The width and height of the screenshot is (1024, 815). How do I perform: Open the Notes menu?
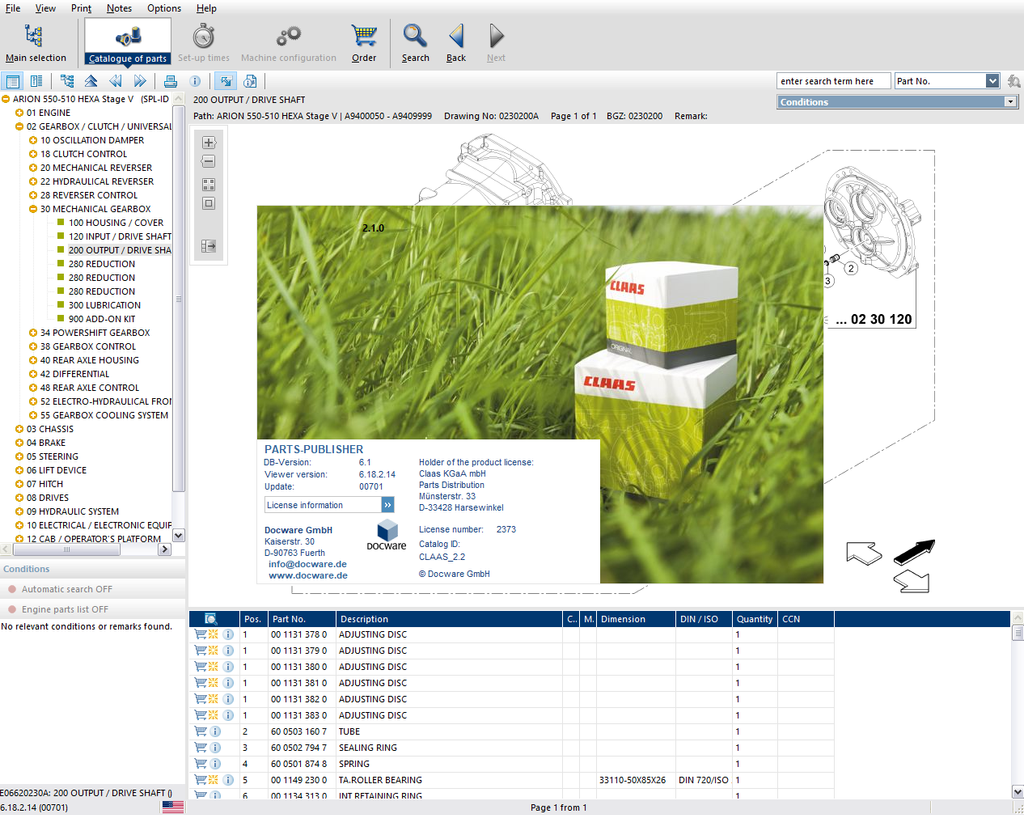119,8
